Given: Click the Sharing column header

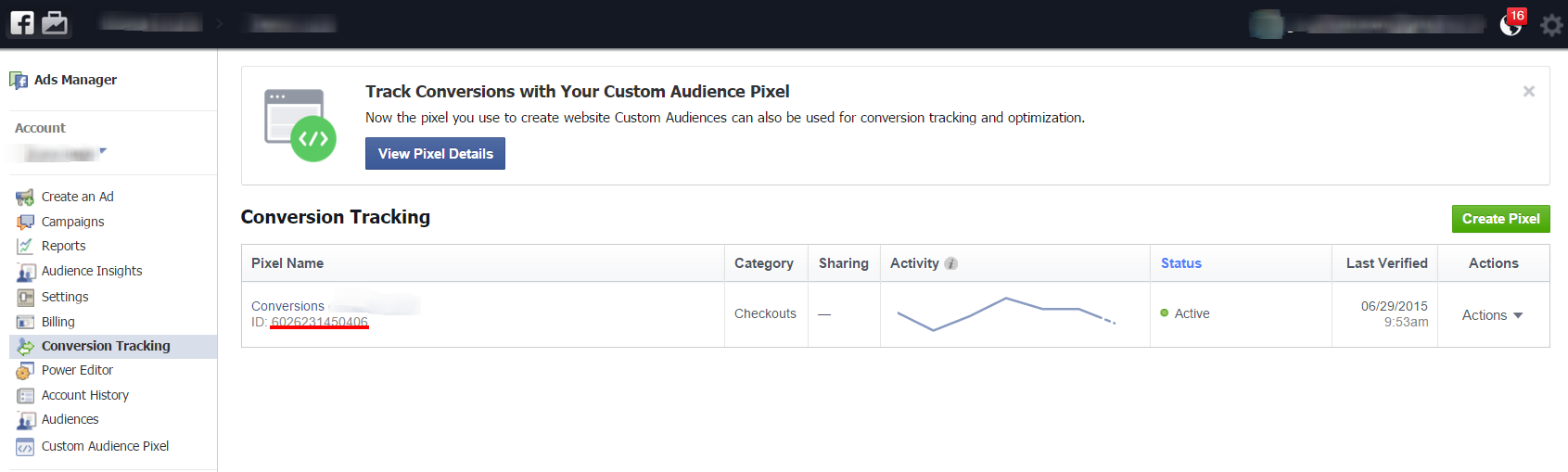Looking at the screenshot, I should point(844,263).
